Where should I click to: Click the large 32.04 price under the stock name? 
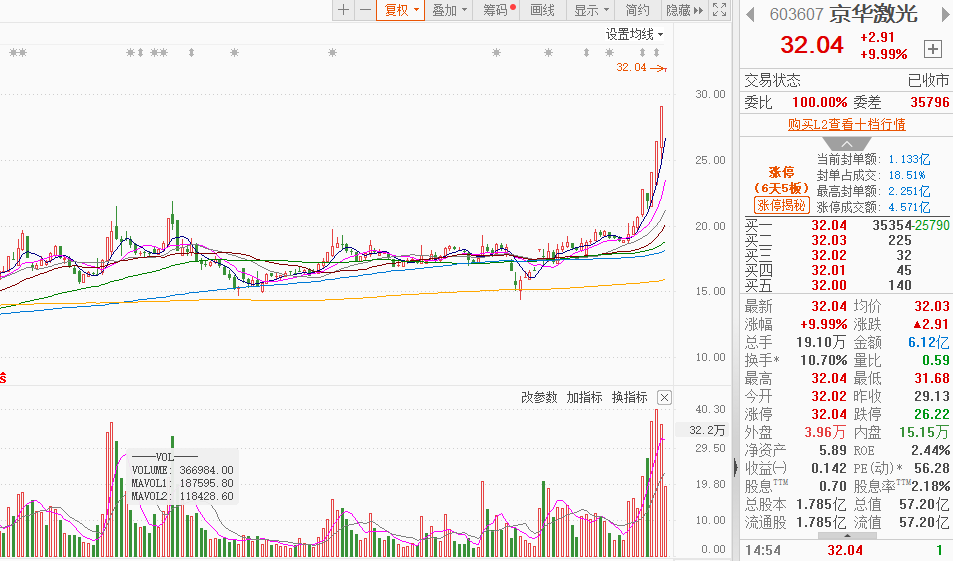pyautogui.click(x=811, y=45)
